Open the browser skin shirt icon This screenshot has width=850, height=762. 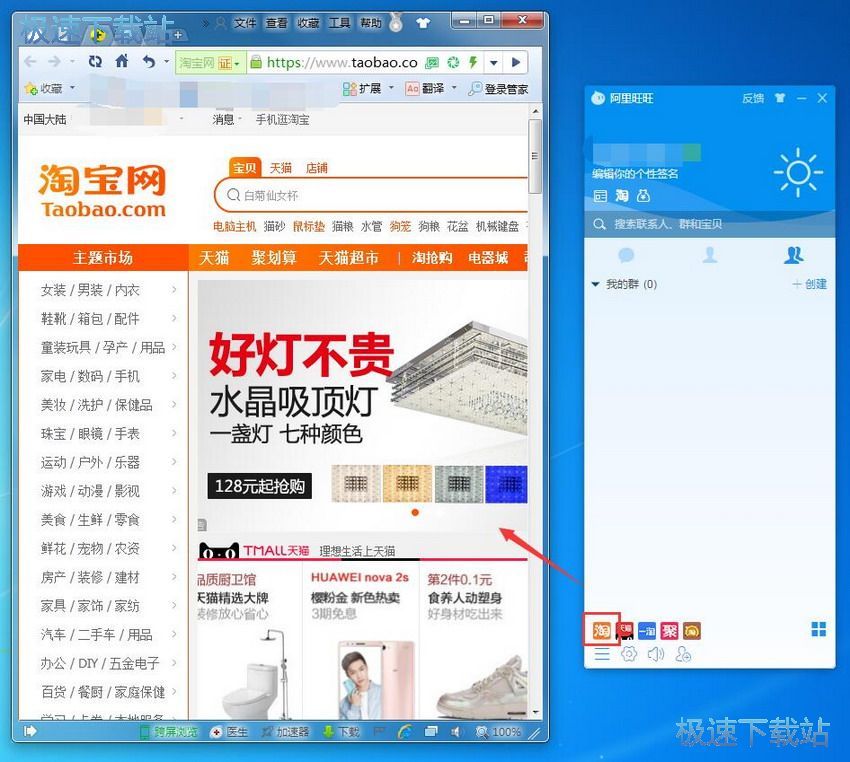pos(423,23)
